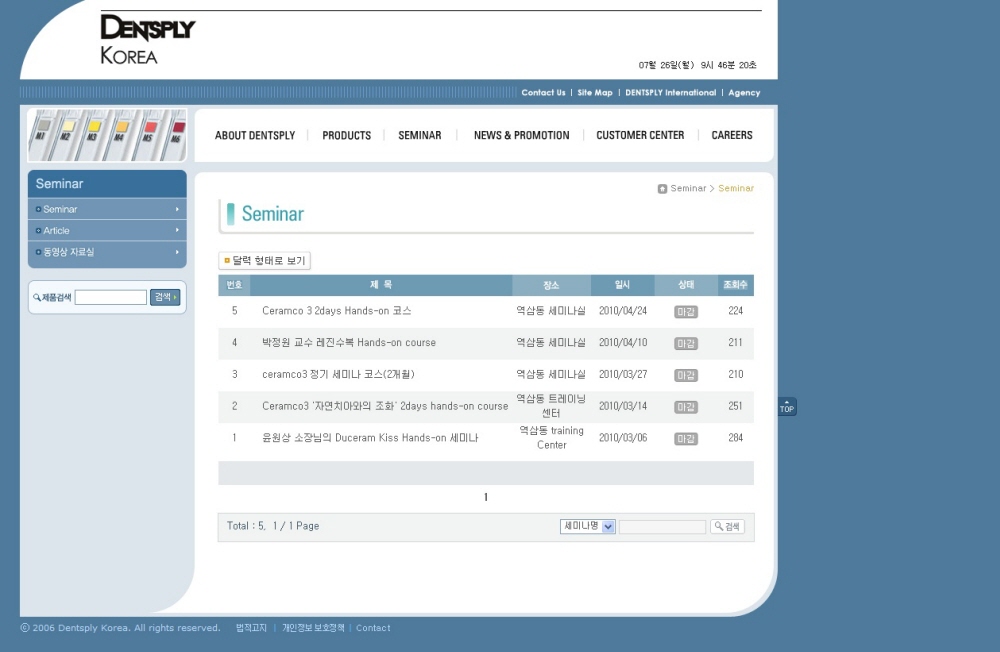Click the product search input field
The width and height of the screenshot is (1000, 652).
110,297
